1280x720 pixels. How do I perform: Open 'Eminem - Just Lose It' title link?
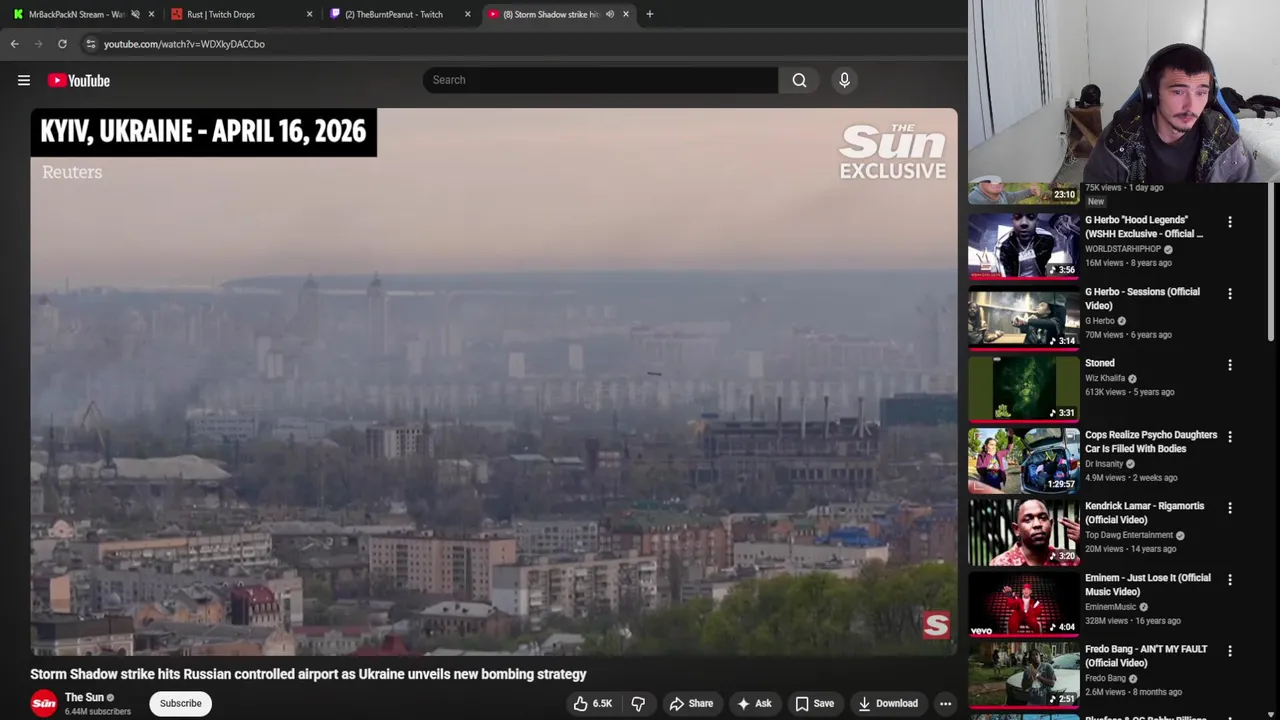point(1148,585)
